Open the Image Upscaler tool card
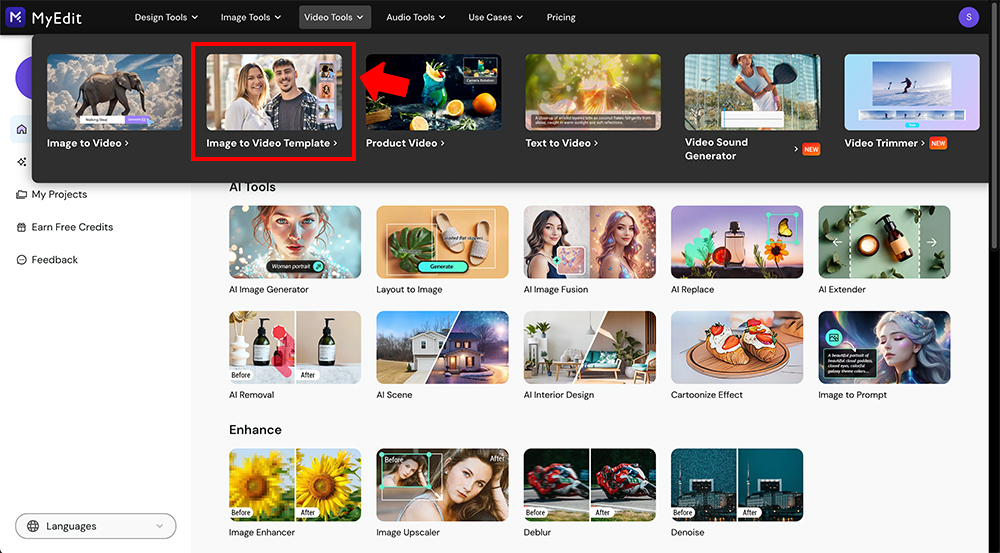Image resolution: width=1000 pixels, height=553 pixels. [443, 485]
